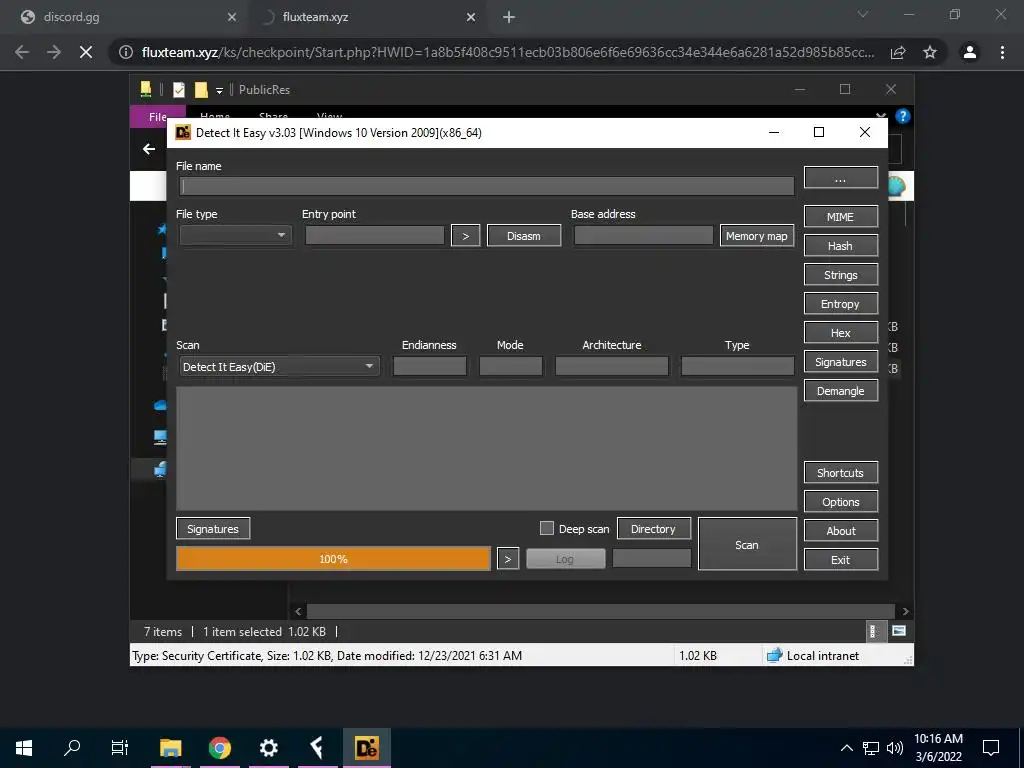Image resolution: width=1024 pixels, height=768 pixels.
Task: Click the File name input field
Action: pyautogui.click(x=487, y=186)
